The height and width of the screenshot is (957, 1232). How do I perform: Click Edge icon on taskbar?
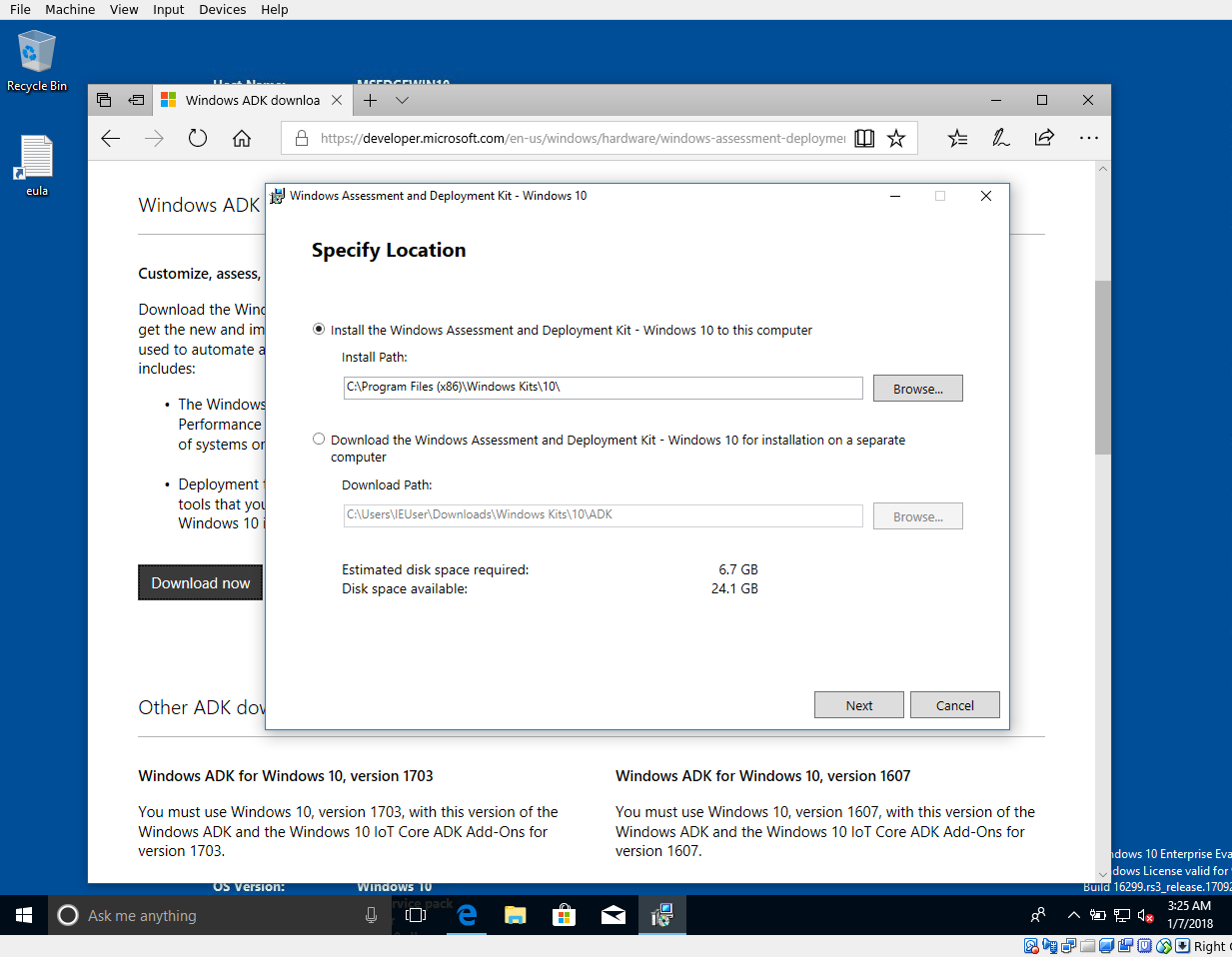point(466,915)
